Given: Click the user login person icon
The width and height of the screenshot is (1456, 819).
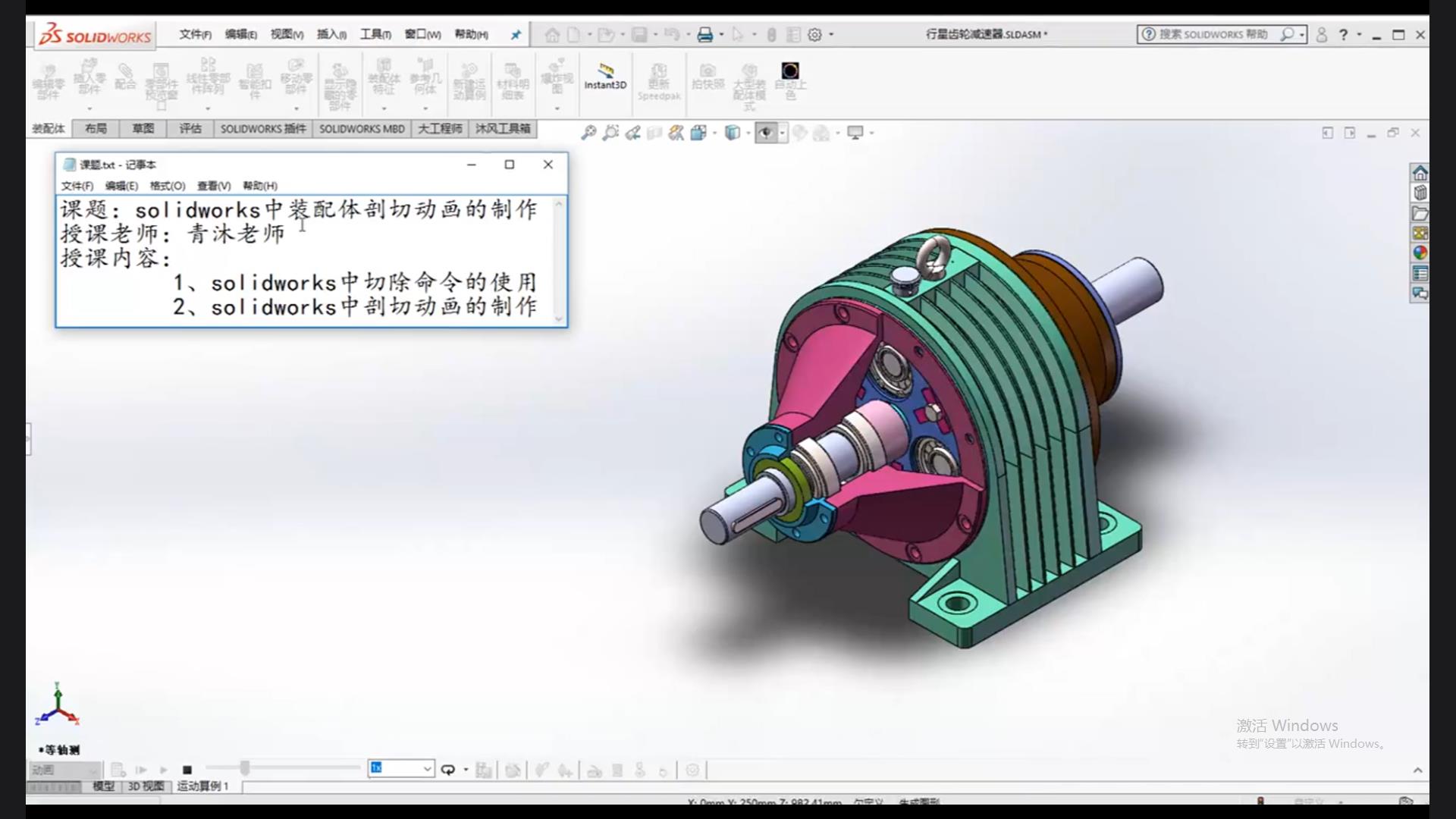Looking at the screenshot, I should pyautogui.click(x=1322, y=35).
